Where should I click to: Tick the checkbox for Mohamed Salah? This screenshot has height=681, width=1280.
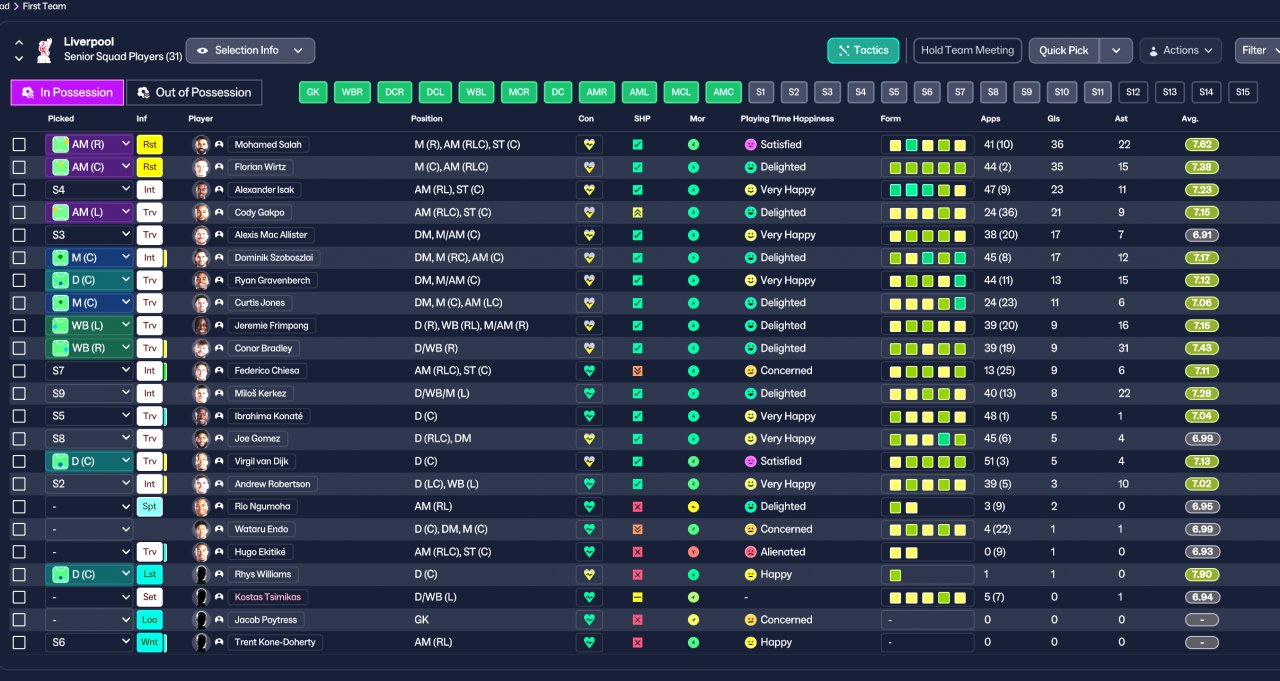coord(19,144)
